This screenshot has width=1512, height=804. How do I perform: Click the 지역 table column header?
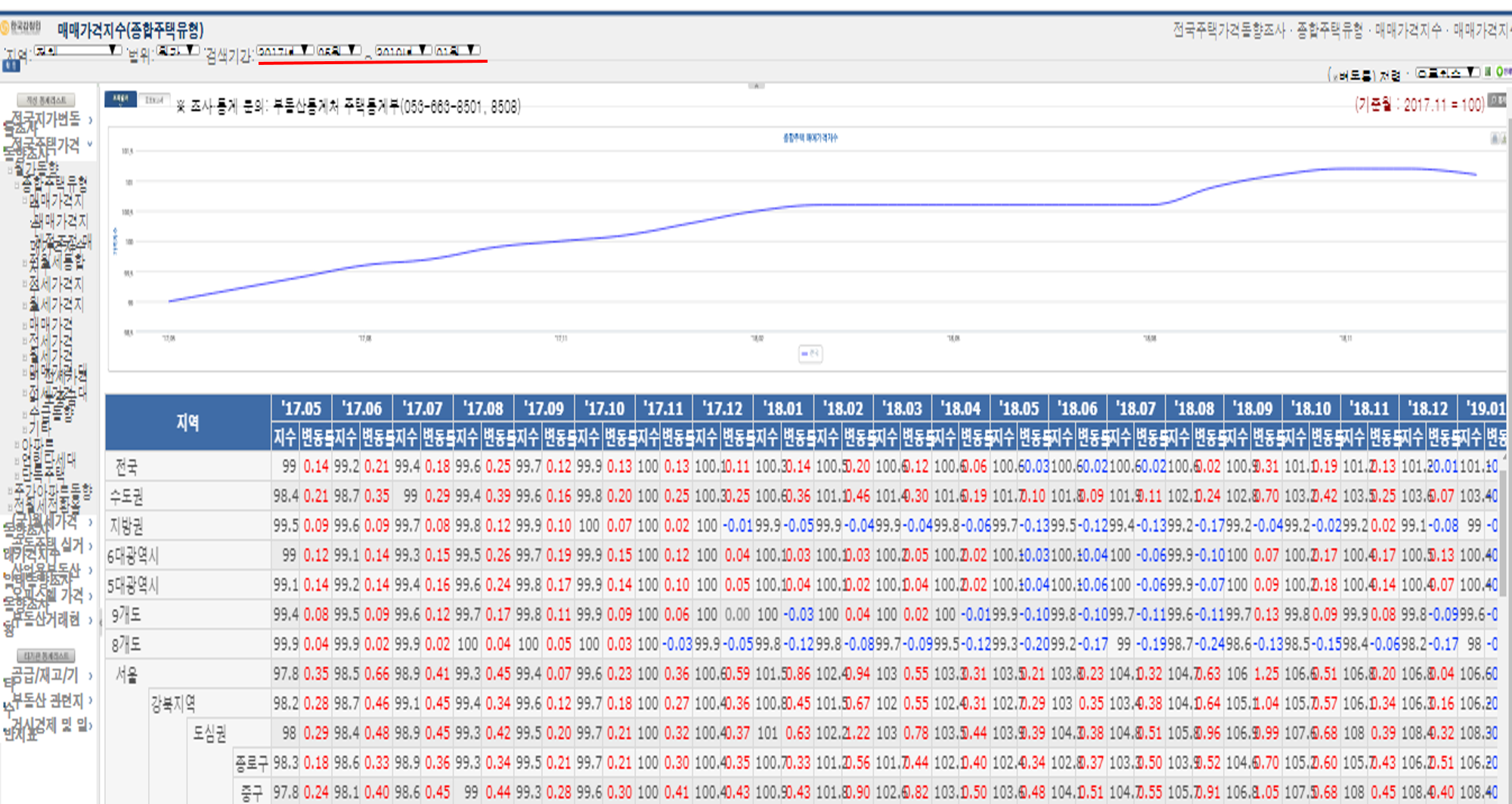tap(187, 422)
